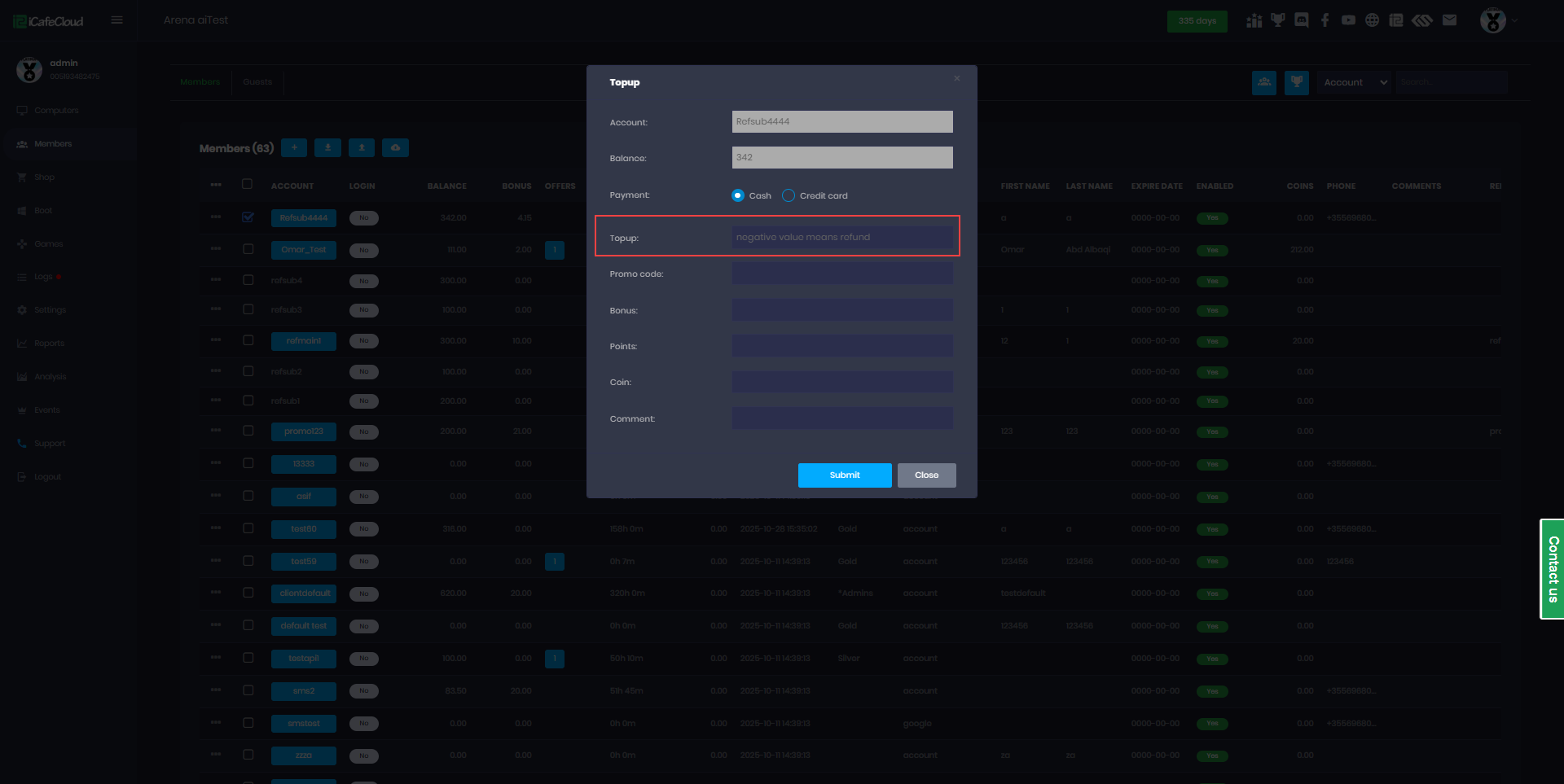Select the Credit card payment option
The width and height of the screenshot is (1564, 784).
pyautogui.click(x=789, y=195)
